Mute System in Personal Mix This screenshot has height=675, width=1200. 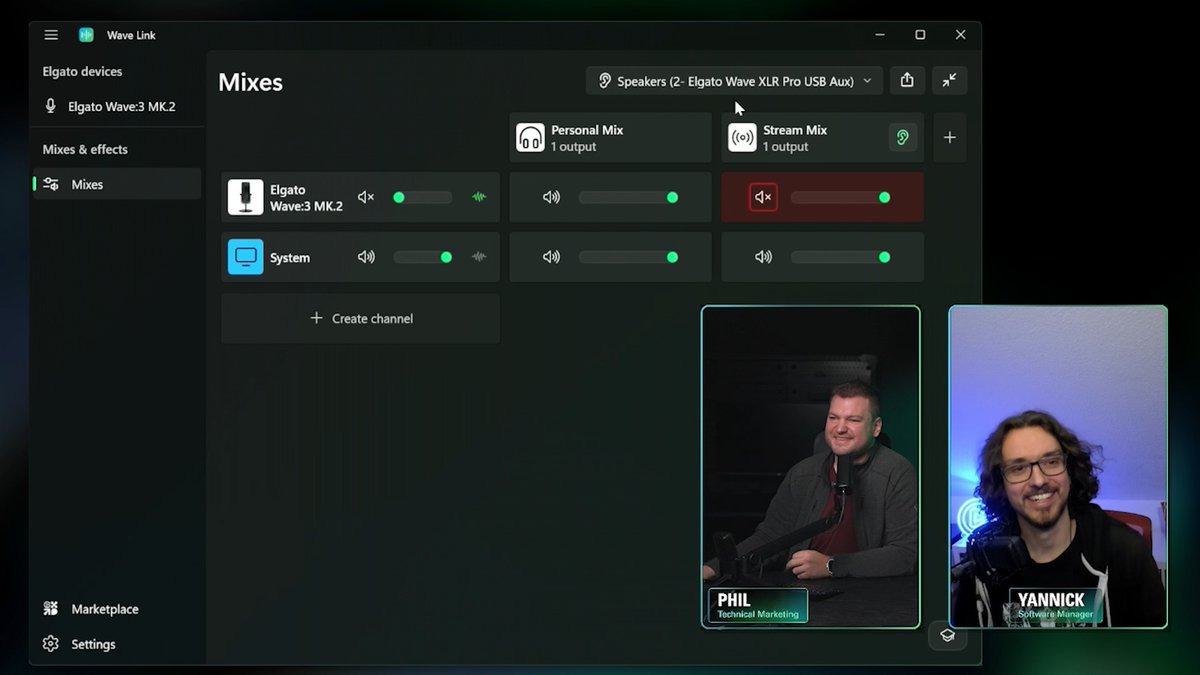(551, 257)
